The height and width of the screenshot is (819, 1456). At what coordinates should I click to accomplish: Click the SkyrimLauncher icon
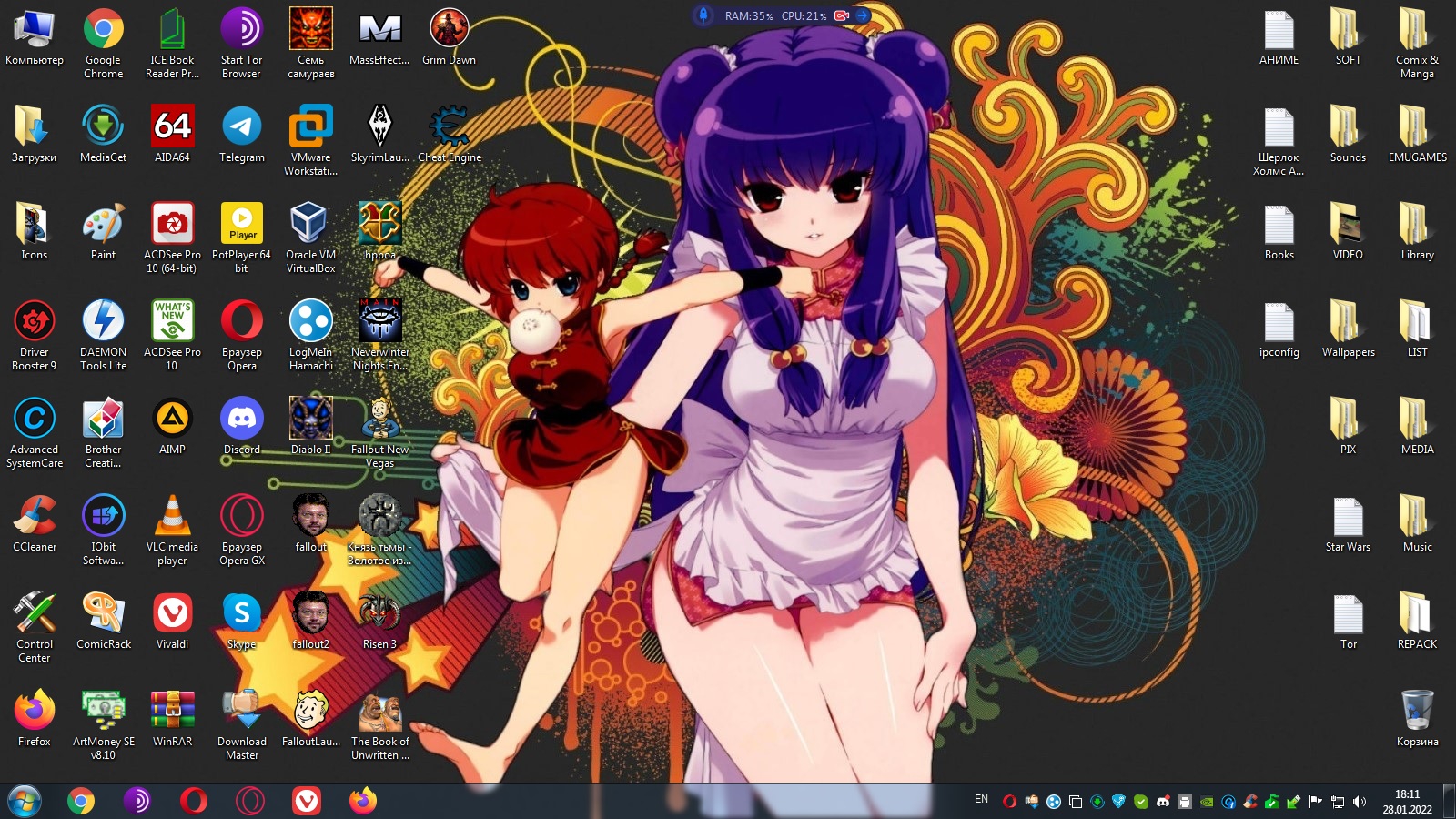tap(379, 135)
